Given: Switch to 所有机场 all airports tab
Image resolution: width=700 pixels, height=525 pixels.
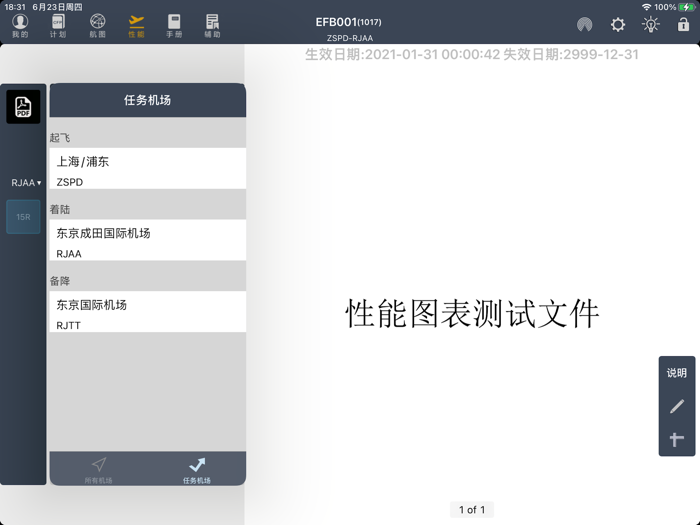Looking at the screenshot, I should pyautogui.click(x=99, y=470).
